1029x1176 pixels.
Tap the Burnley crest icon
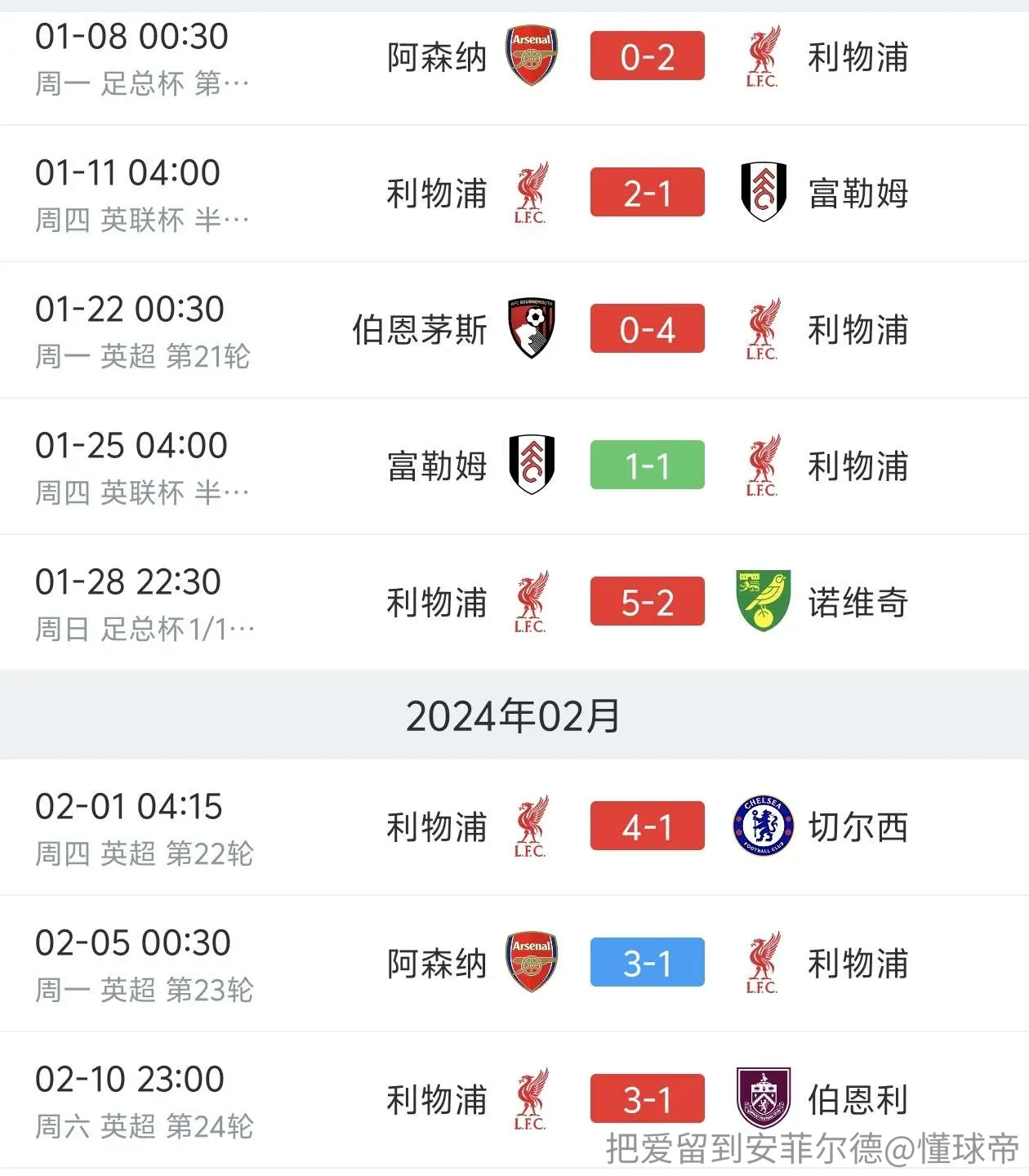(764, 1098)
